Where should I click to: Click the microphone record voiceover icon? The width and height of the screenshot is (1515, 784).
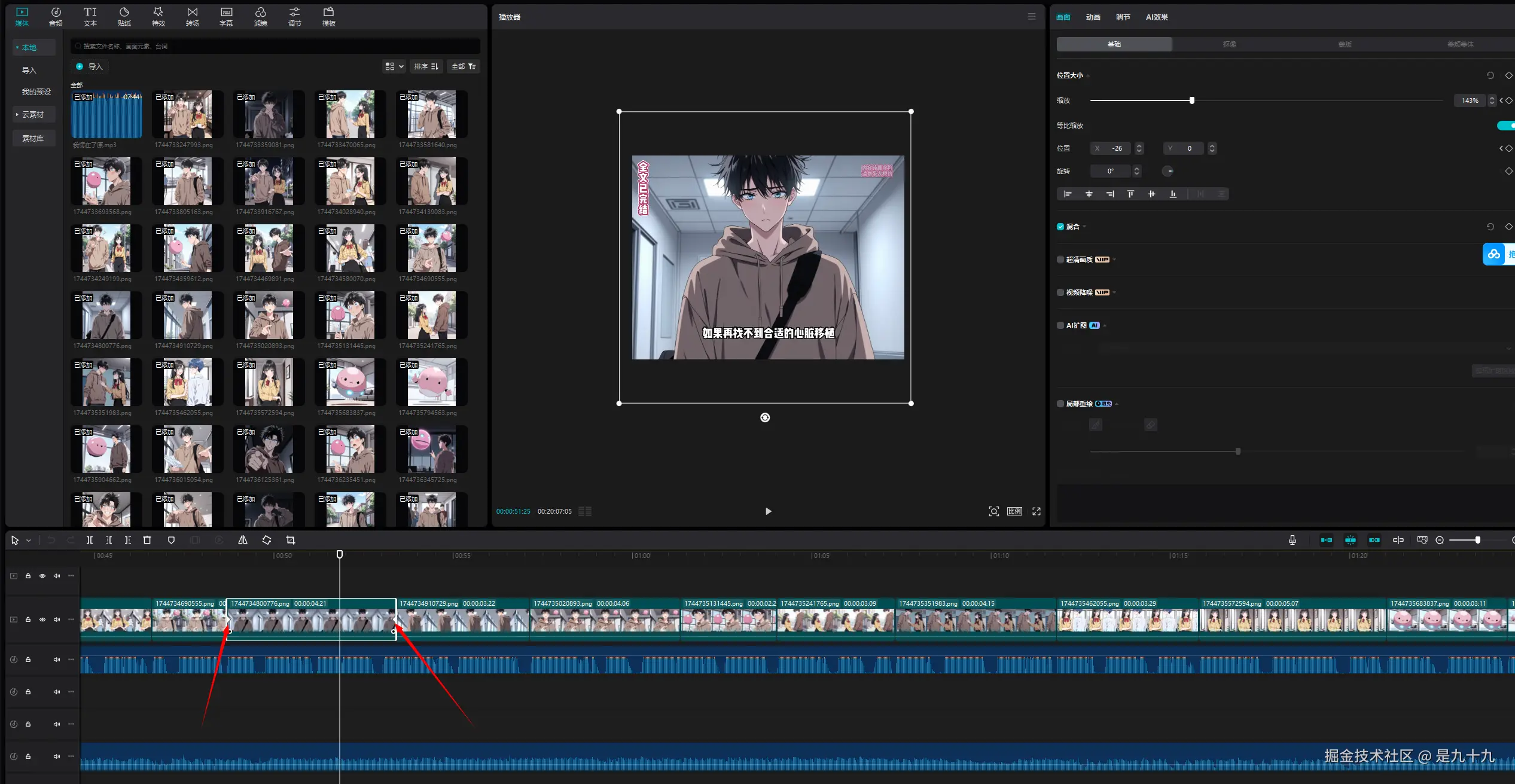1292,540
